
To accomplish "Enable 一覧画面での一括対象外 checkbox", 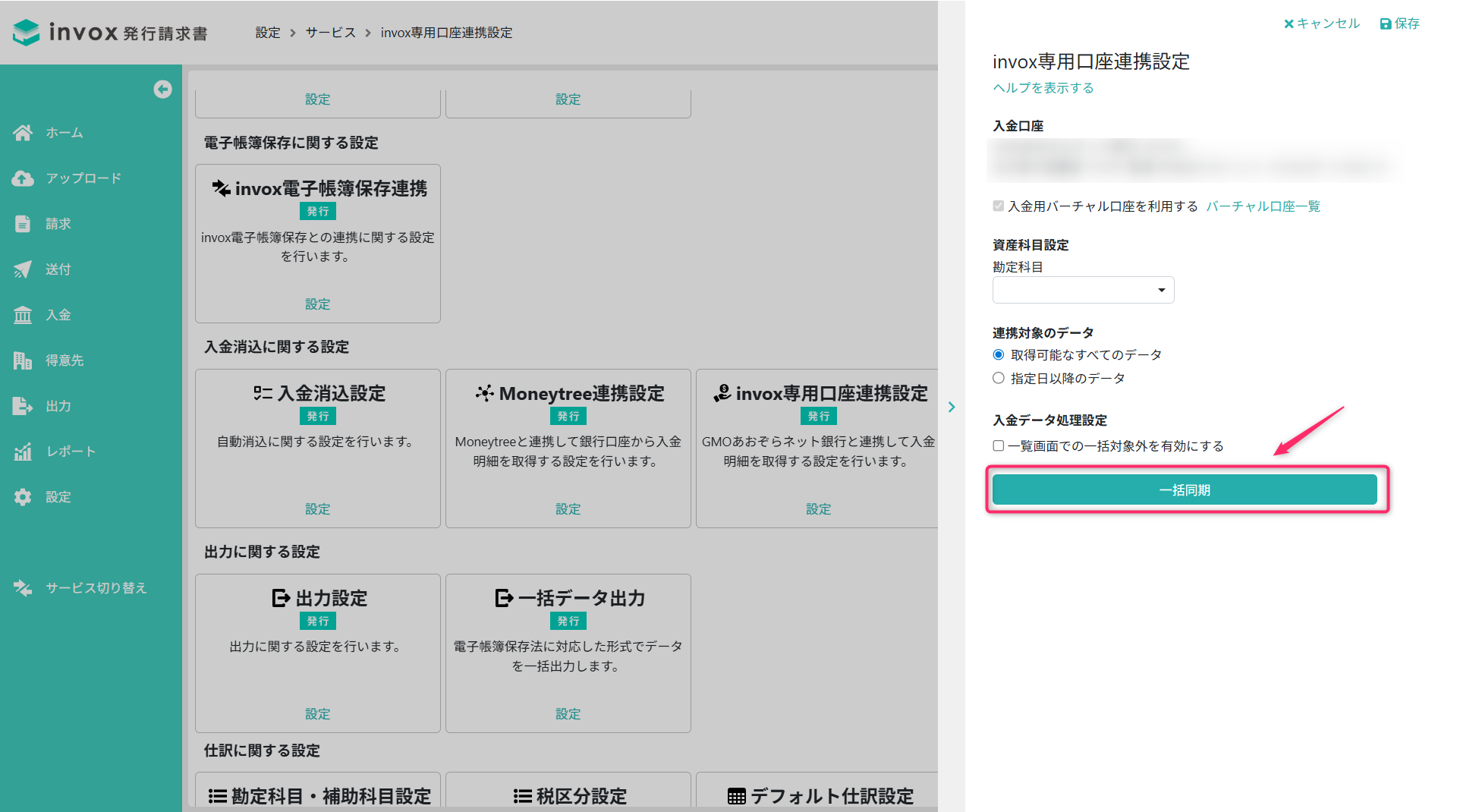I will (999, 446).
